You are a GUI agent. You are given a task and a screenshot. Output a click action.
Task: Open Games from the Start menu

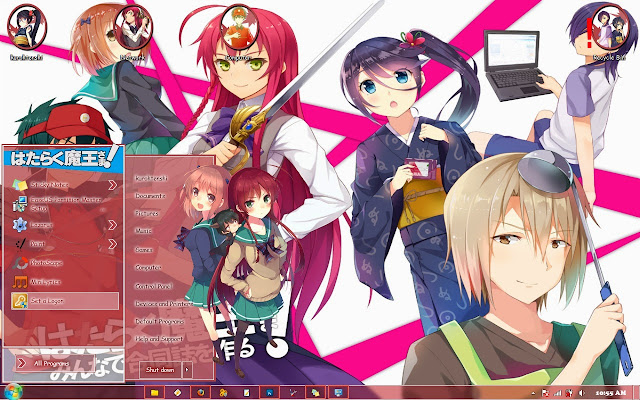point(144,249)
